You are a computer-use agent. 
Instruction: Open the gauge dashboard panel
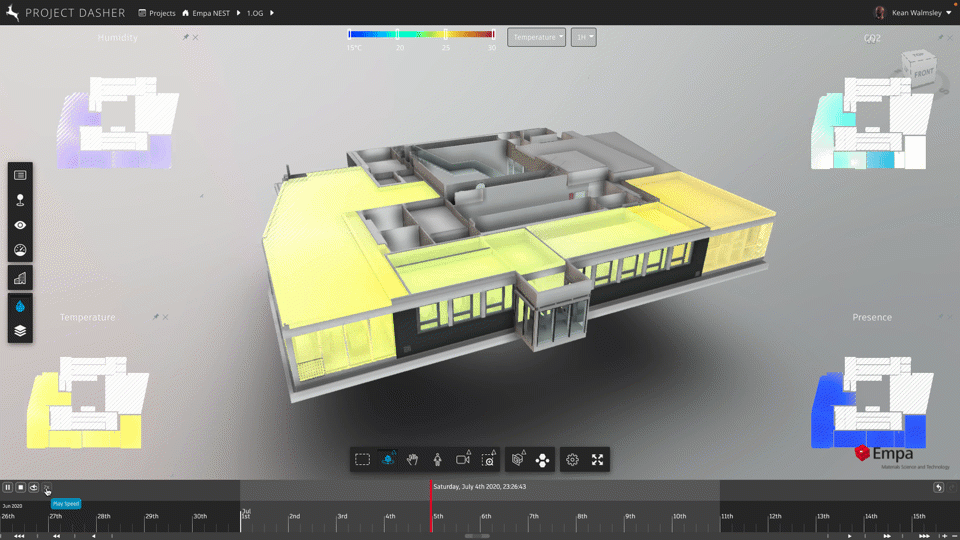pyautogui.click(x=20, y=250)
